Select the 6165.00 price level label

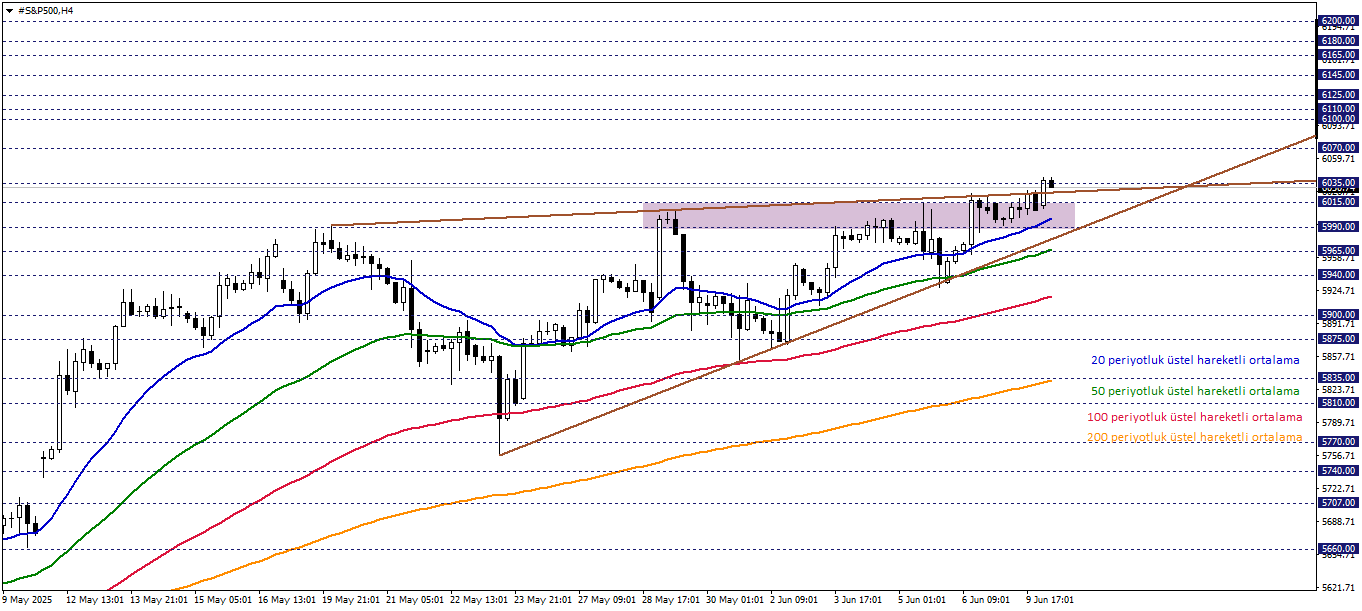point(1337,54)
